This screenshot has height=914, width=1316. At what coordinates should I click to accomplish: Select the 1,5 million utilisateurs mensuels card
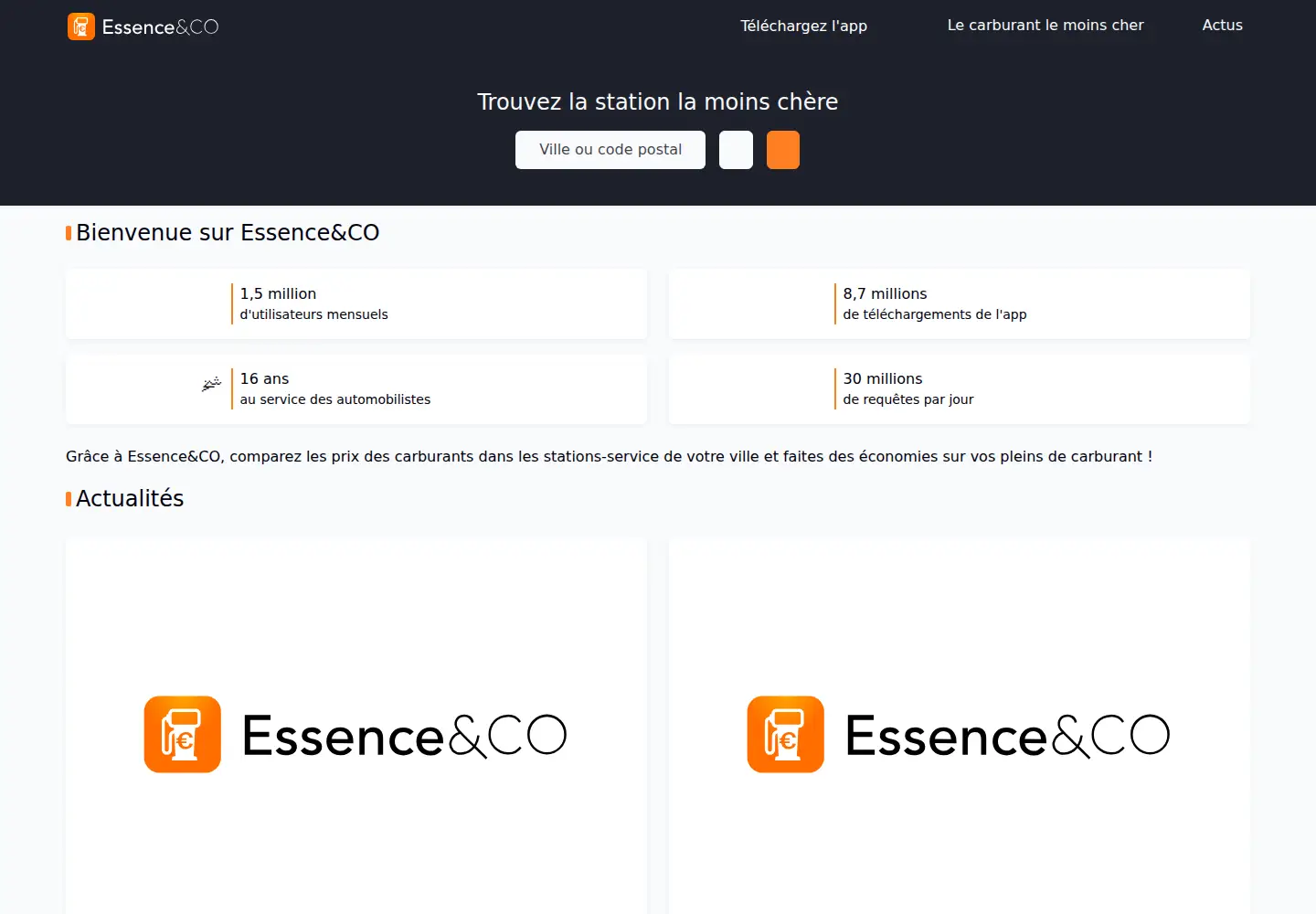[356, 303]
